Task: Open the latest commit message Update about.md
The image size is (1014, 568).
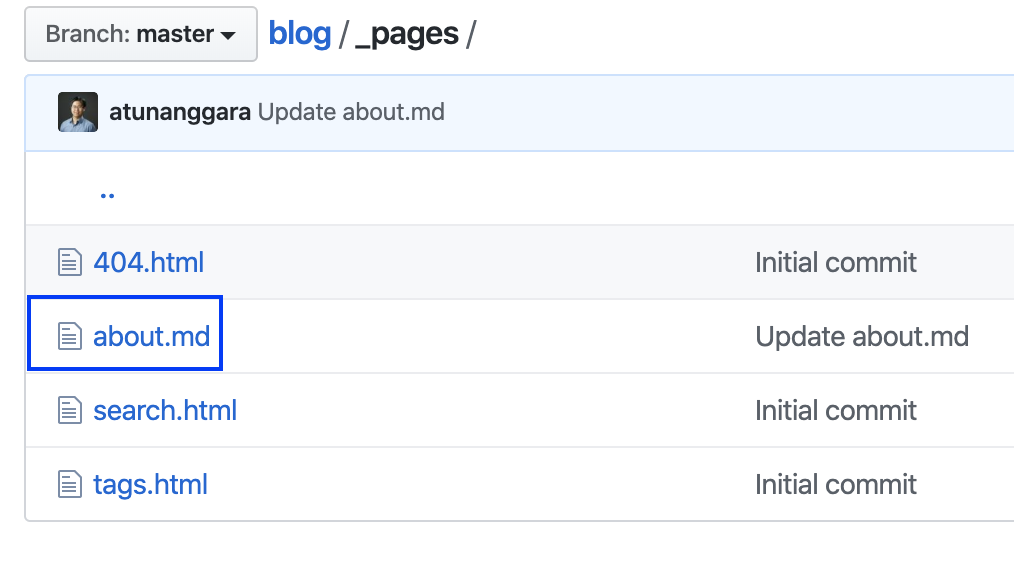Action: point(351,112)
